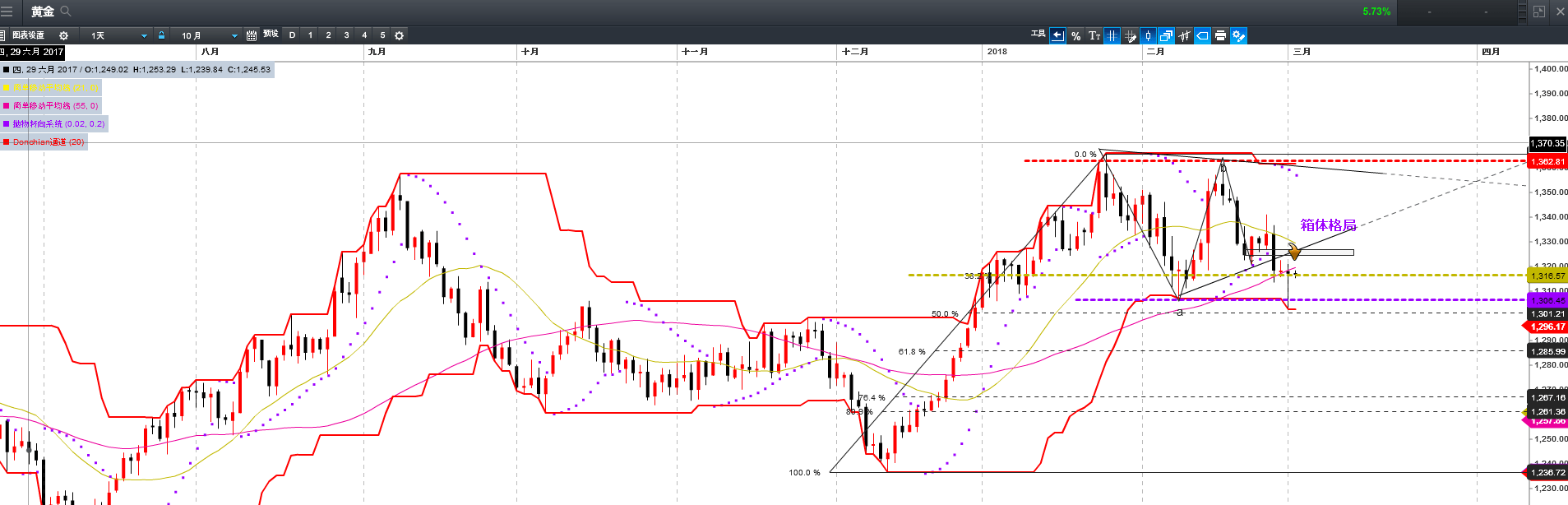Click the 预设 presets label

tap(271, 35)
